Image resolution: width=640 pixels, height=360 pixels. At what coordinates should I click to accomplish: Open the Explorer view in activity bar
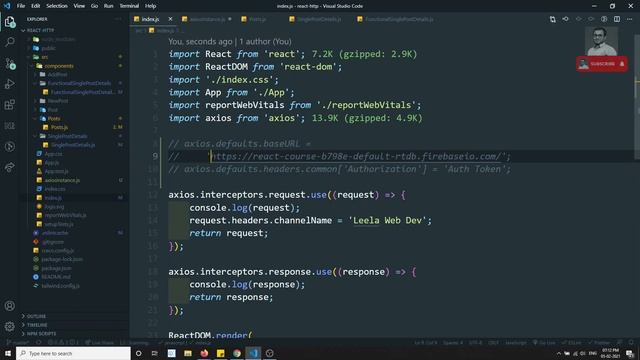coord(9,21)
